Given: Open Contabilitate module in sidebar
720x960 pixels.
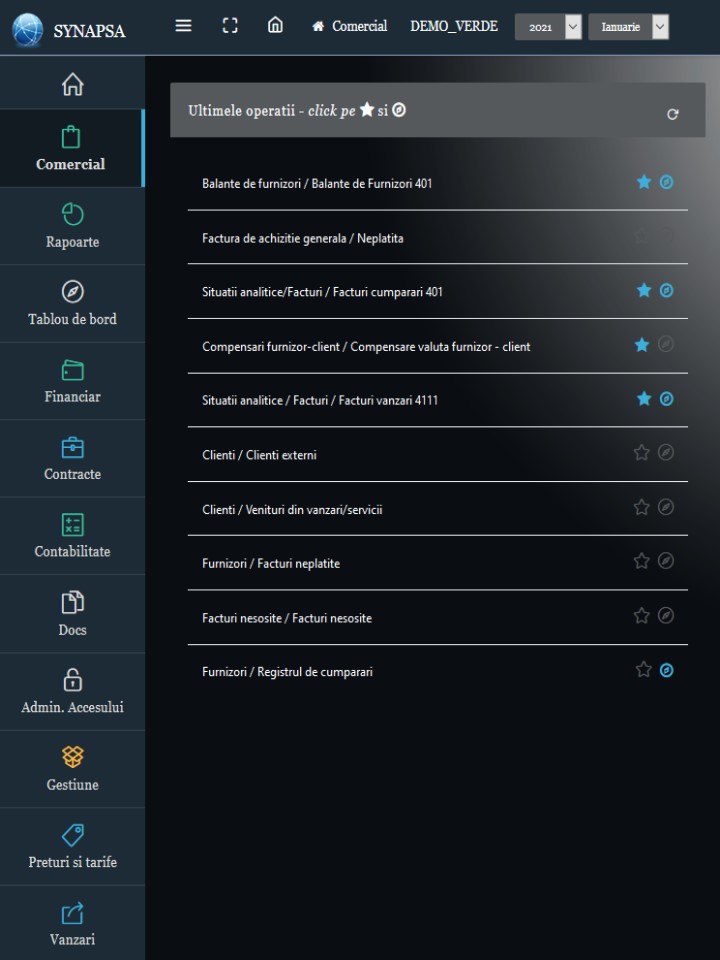Looking at the screenshot, I should (72, 536).
